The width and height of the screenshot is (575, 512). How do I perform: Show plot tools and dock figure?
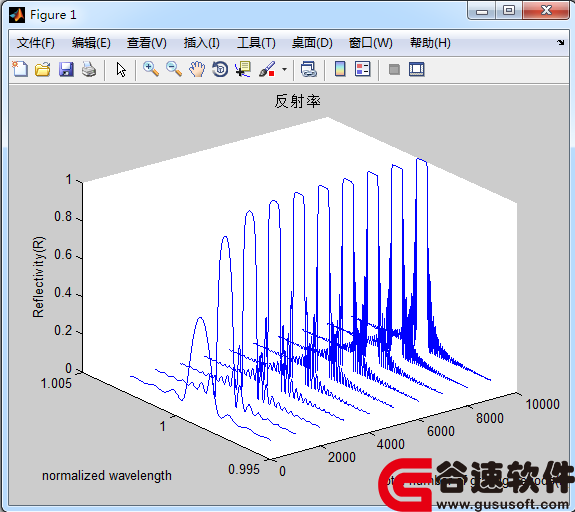tap(417, 69)
